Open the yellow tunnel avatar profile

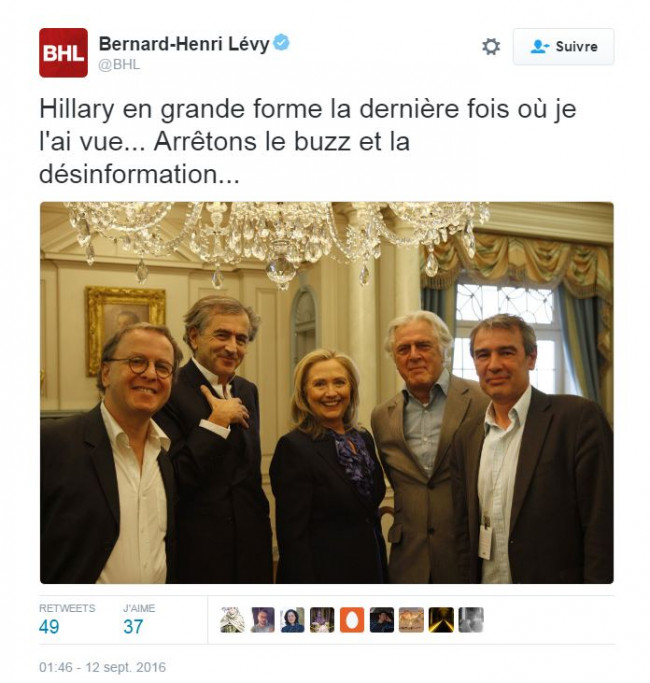(441, 619)
